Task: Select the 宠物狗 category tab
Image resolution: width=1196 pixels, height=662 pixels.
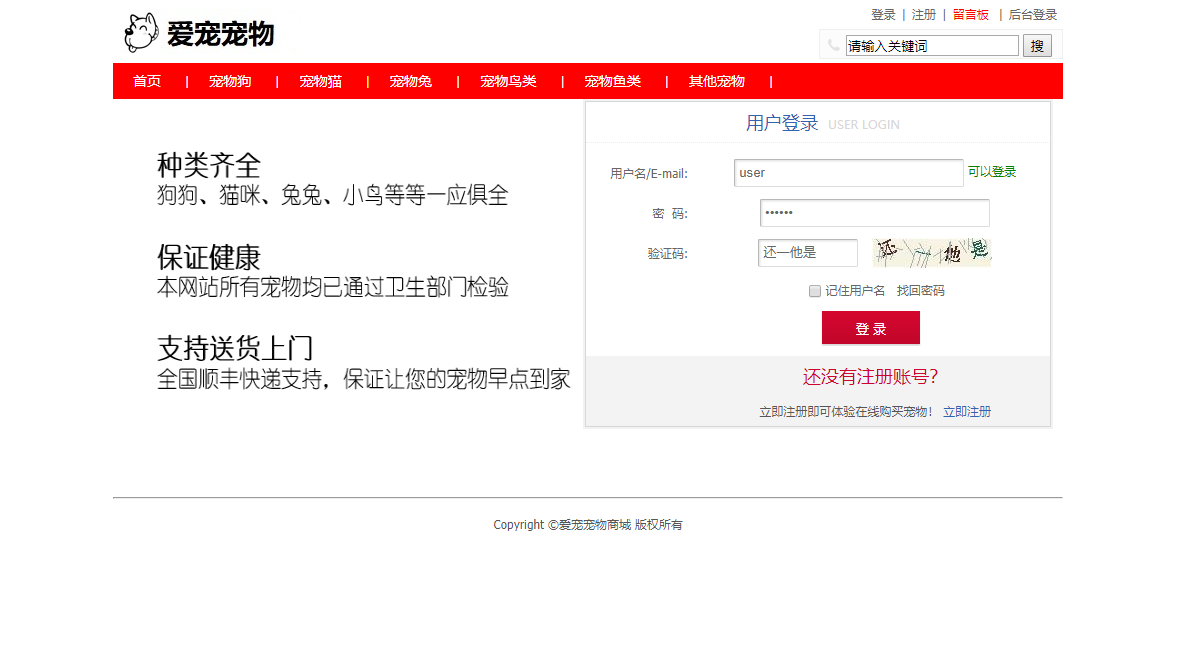Action: (x=229, y=81)
